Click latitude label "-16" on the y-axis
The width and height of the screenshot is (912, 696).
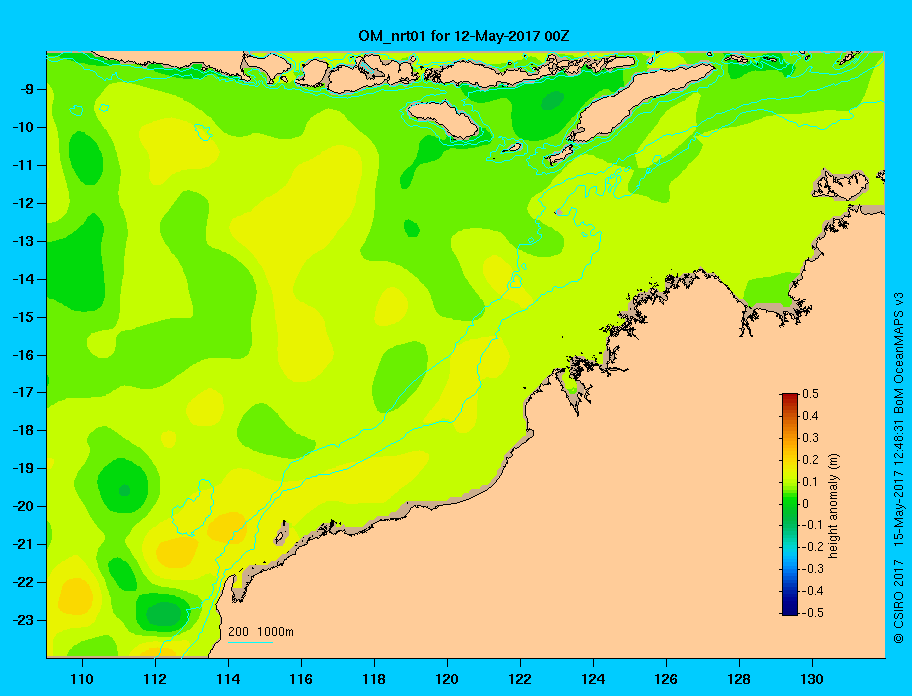point(22,355)
